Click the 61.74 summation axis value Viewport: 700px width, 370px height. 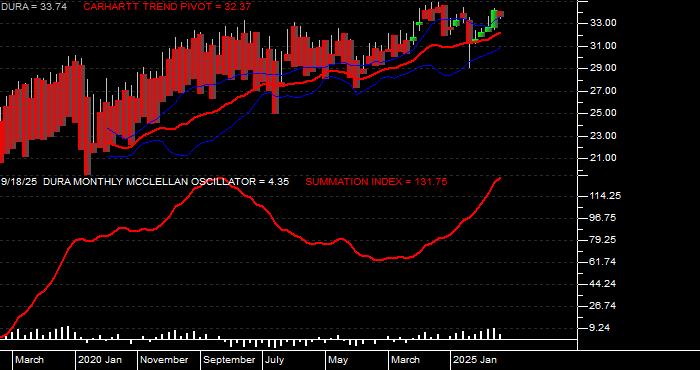point(604,262)
